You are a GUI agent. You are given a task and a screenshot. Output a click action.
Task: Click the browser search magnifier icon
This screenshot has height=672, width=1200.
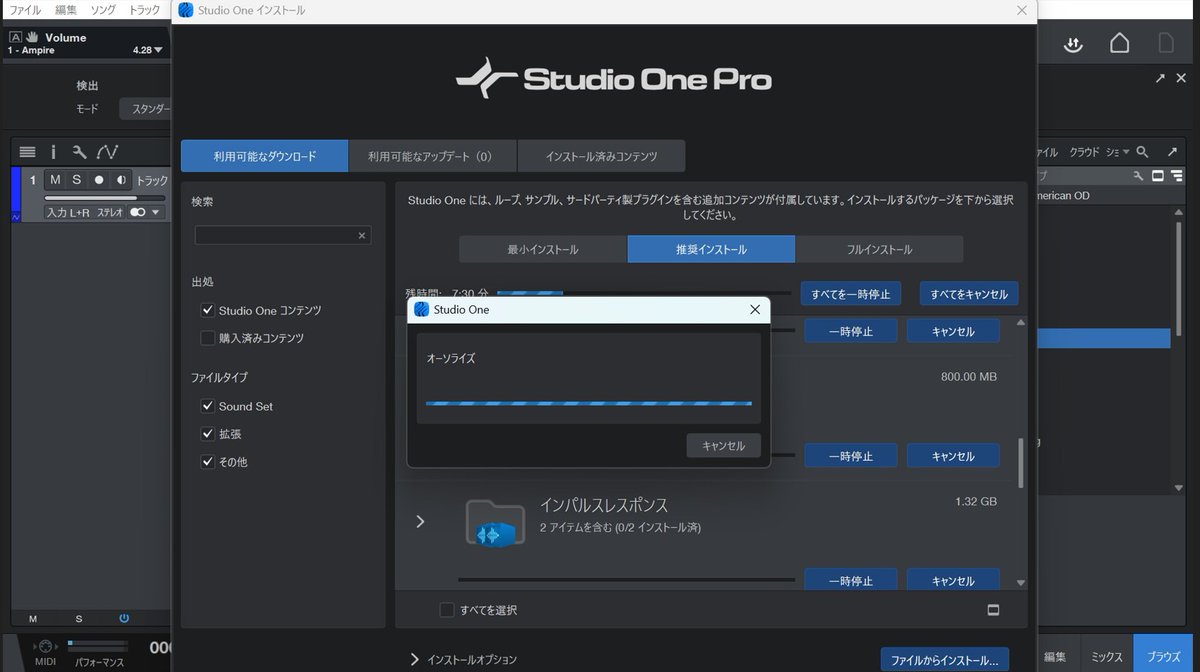tap(1142, 152)
